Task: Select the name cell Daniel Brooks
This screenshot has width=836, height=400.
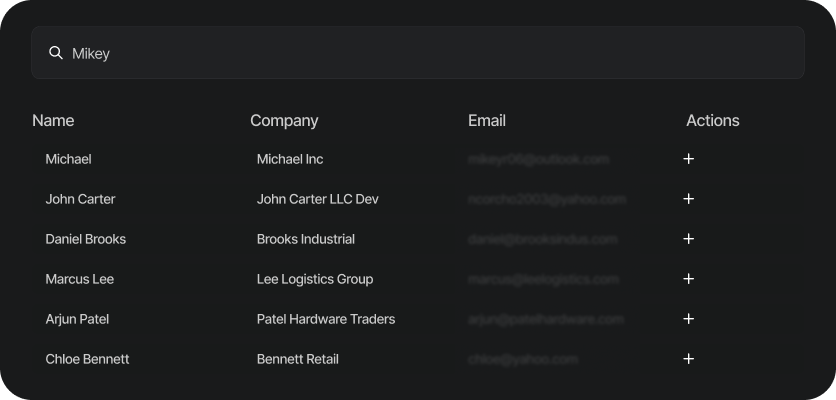Action: [x=86, y=239]
